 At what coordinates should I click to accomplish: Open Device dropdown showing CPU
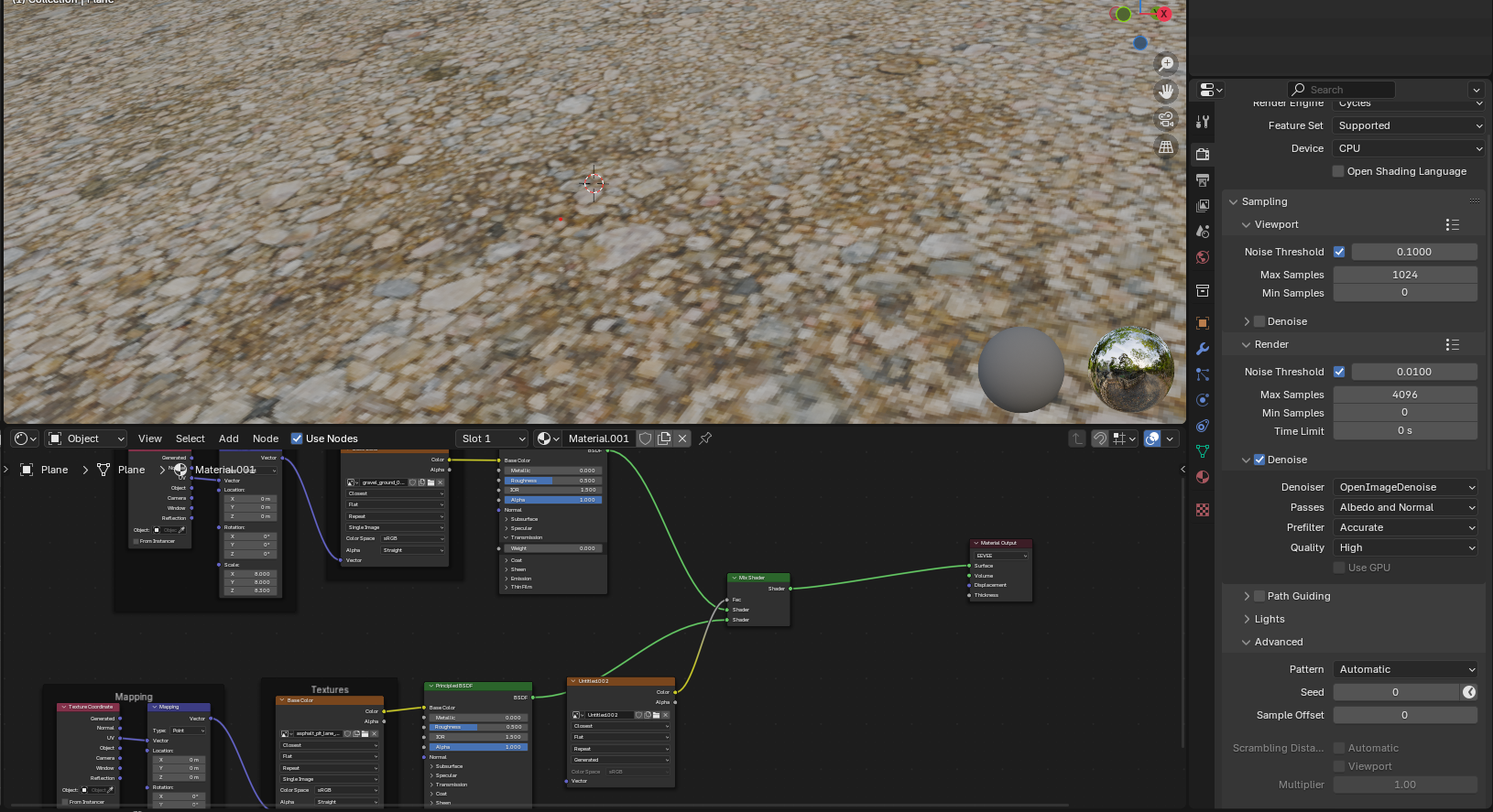click(1409, 148)
